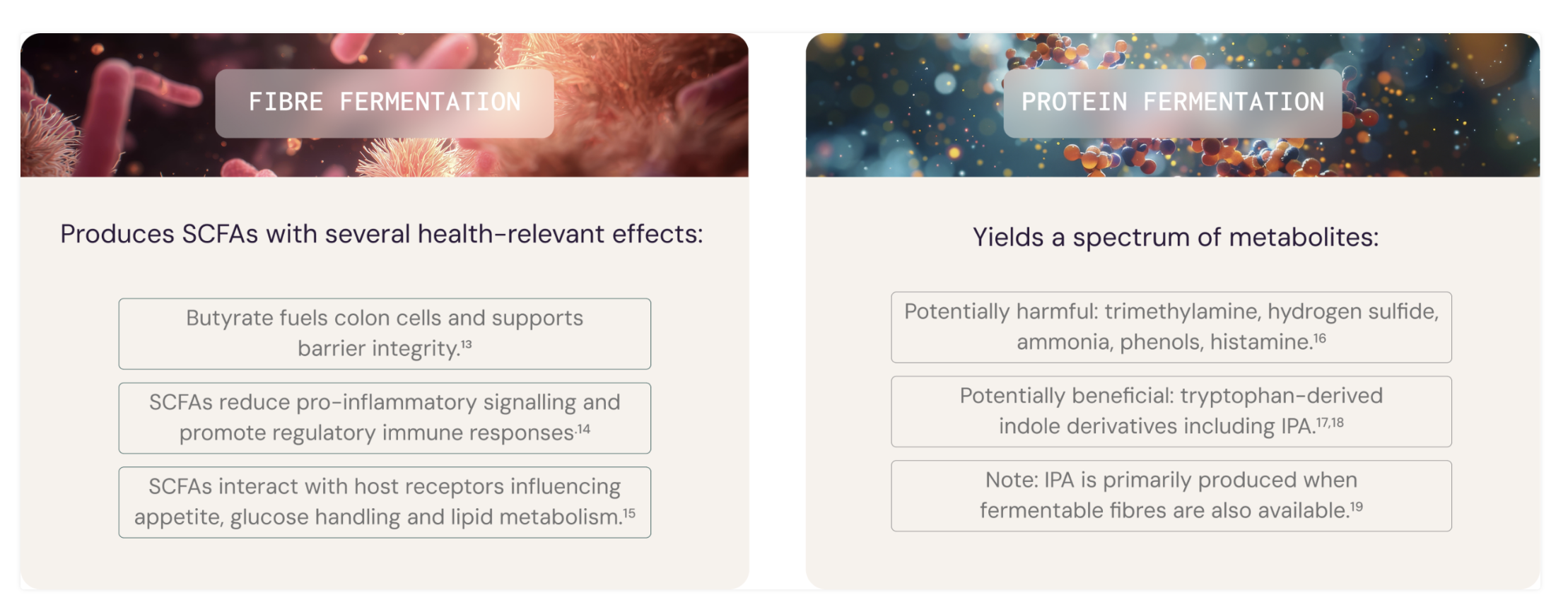Screen dimensions: 1568x612
Task: Click the Produces SCFAs heading text
Action: pos(382,234)
